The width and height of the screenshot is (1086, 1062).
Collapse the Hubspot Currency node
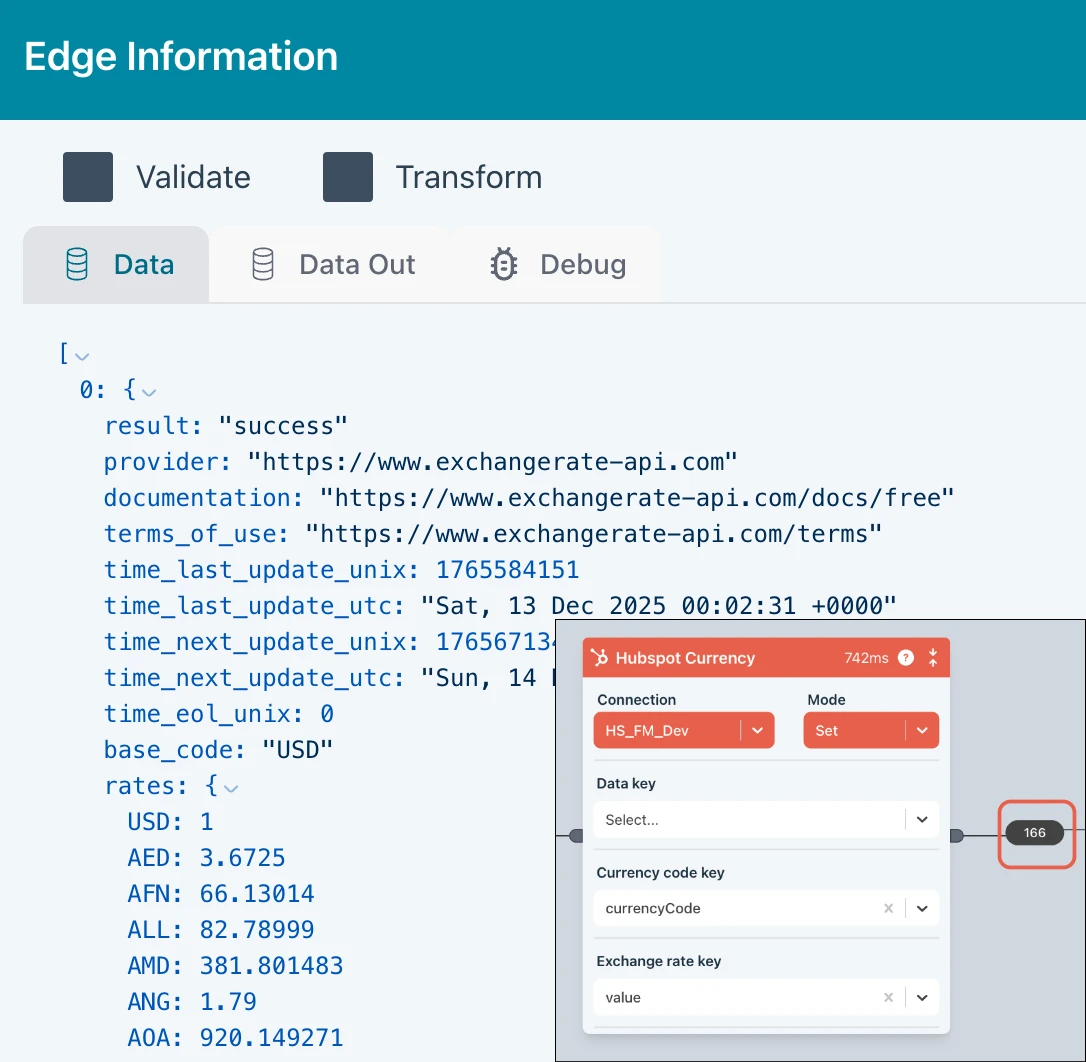tap(932, 658)
